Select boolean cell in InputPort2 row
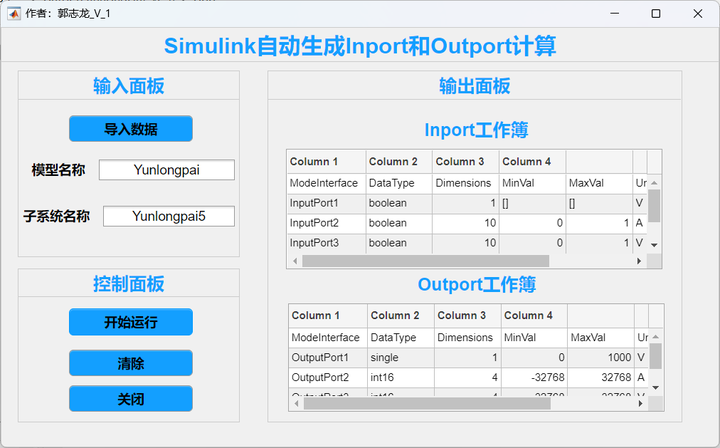Viewport: 720px width, 448px height. click(x=399, y=223)
